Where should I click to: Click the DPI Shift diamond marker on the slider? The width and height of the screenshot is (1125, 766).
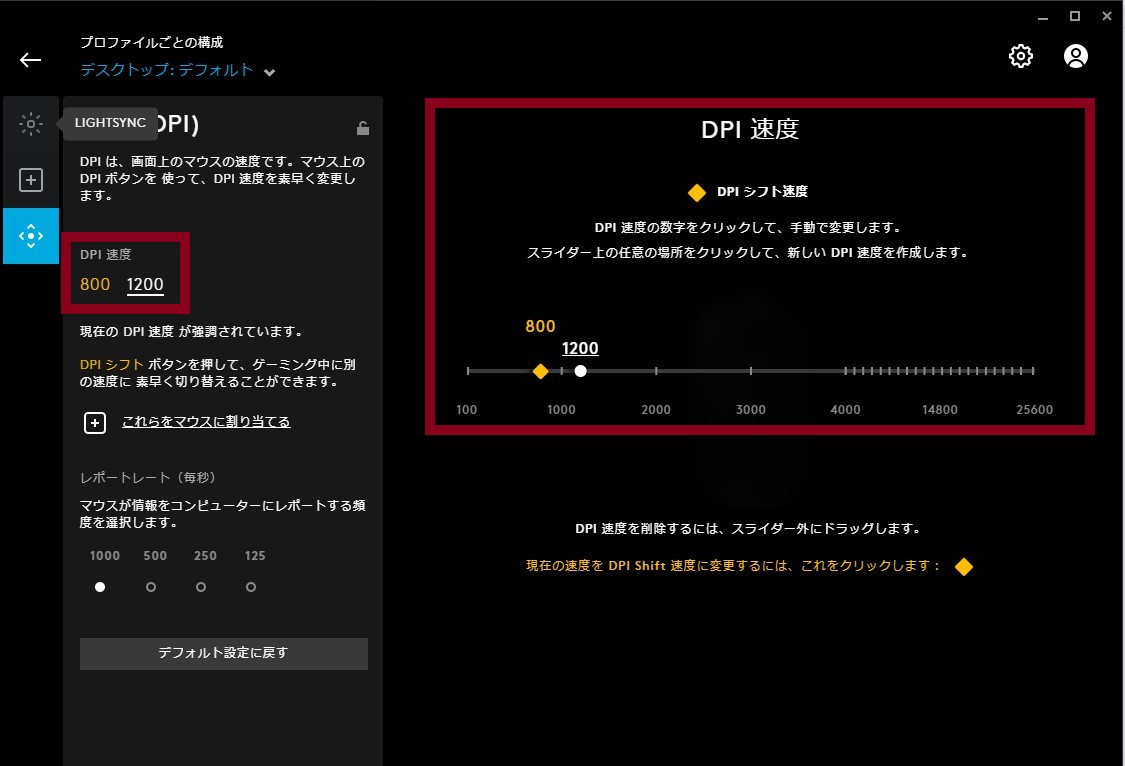coord(541,371)
